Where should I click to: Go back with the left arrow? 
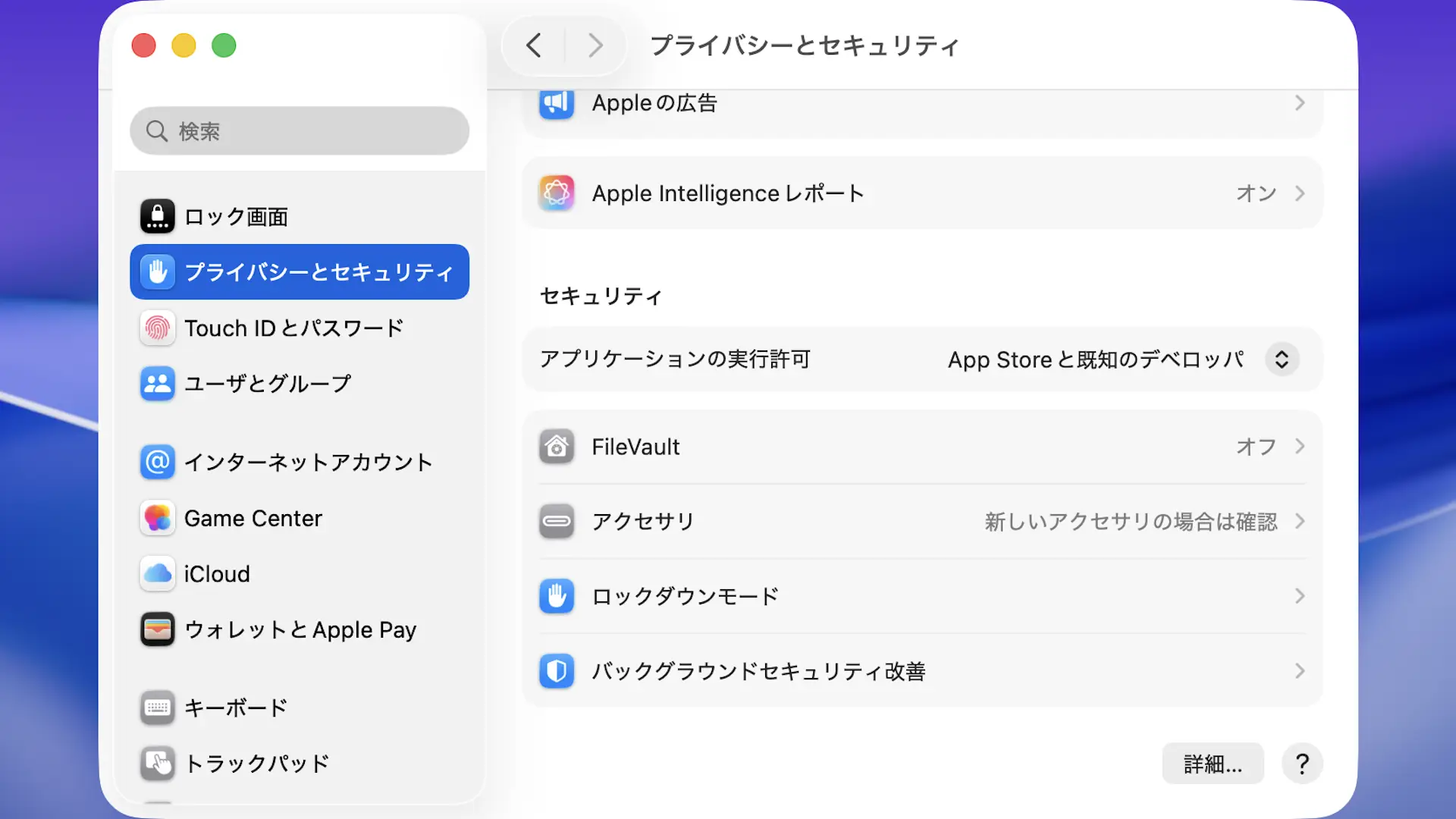534,45
